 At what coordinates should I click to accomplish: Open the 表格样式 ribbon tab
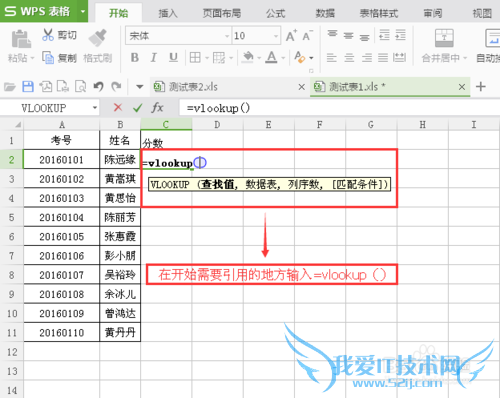379,13
